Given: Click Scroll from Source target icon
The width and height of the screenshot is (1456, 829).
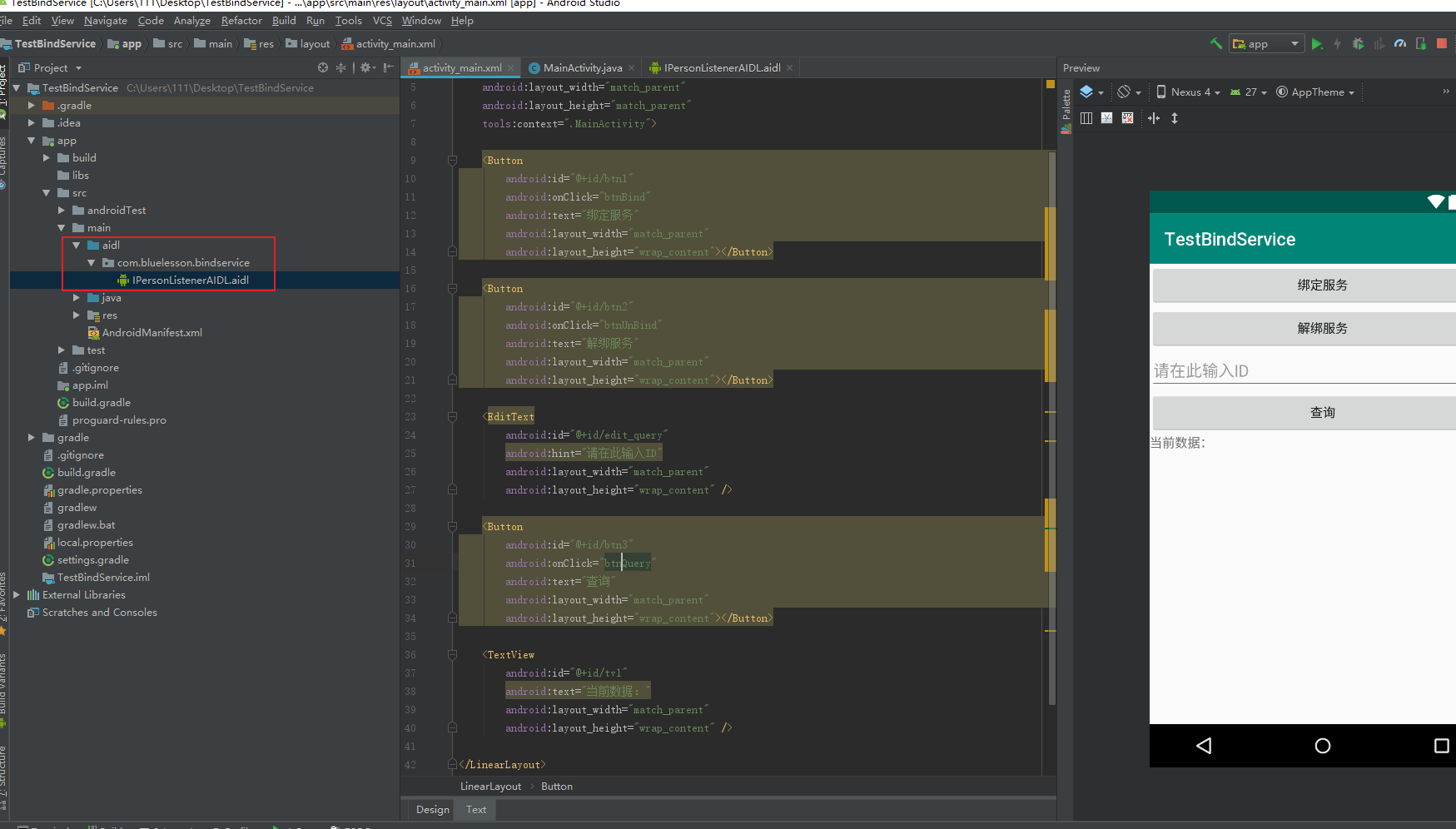Looking at the screenshot, I should [x=323, y=67].
